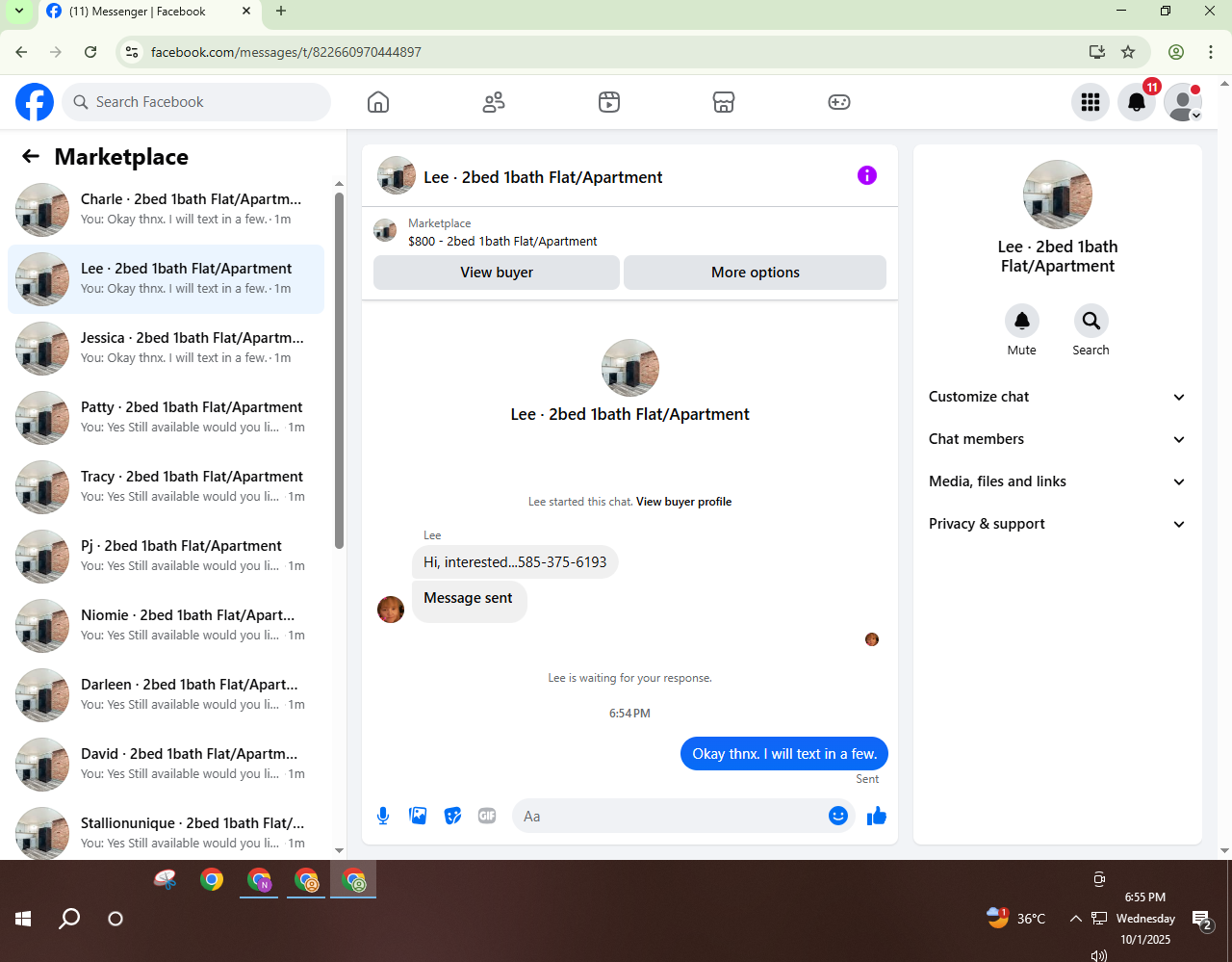
Task: Click the "Okay thnx. I will text in a few." bubble
Action: point(784,754)
